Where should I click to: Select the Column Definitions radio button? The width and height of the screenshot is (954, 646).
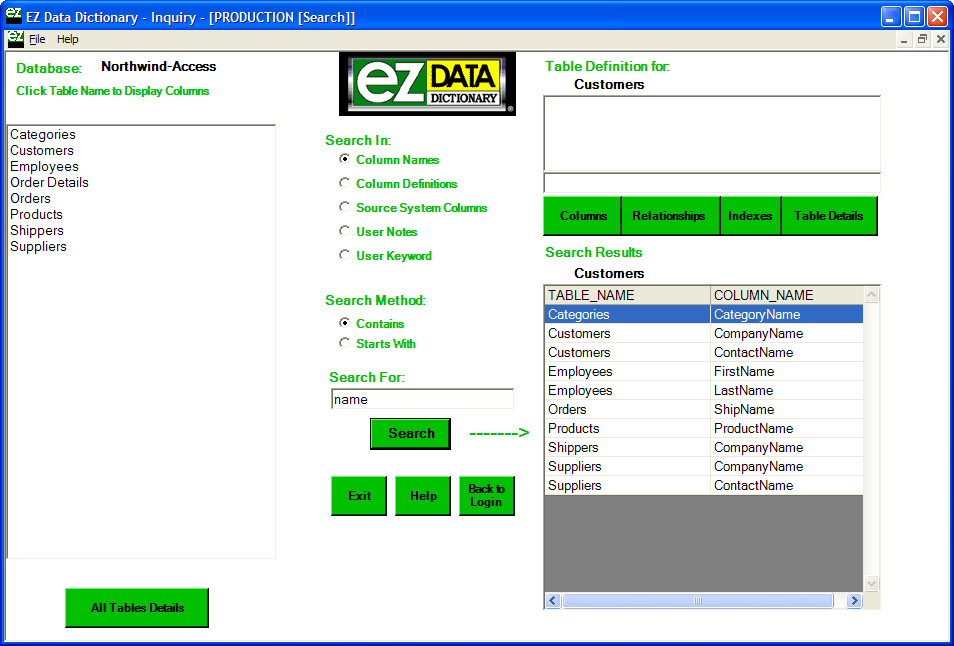coord(345,183)
